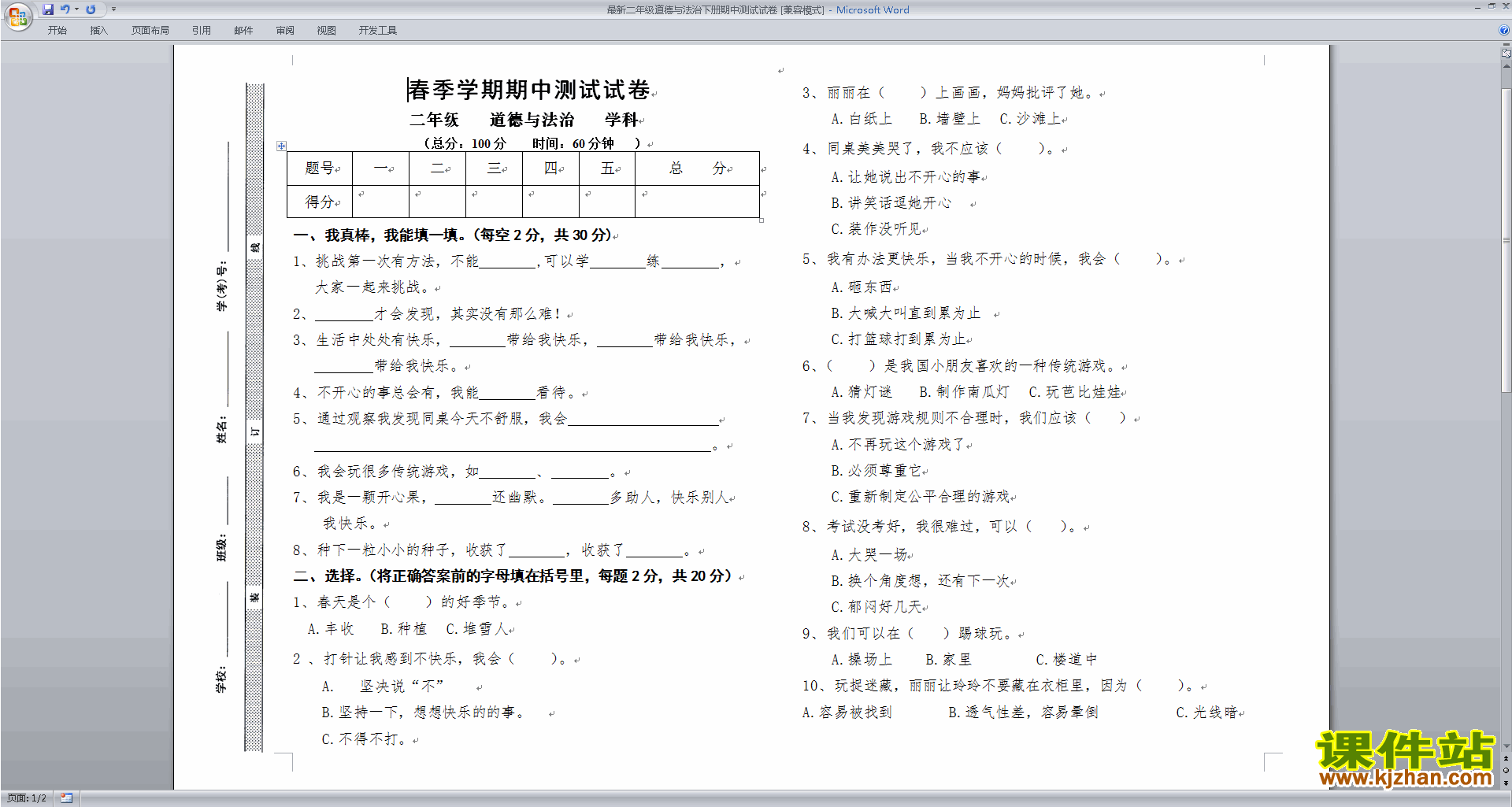Click the blue Help question mark icon
Image resolution: width=1512 pixels, height=807 pixels.
coord(1504,30)
